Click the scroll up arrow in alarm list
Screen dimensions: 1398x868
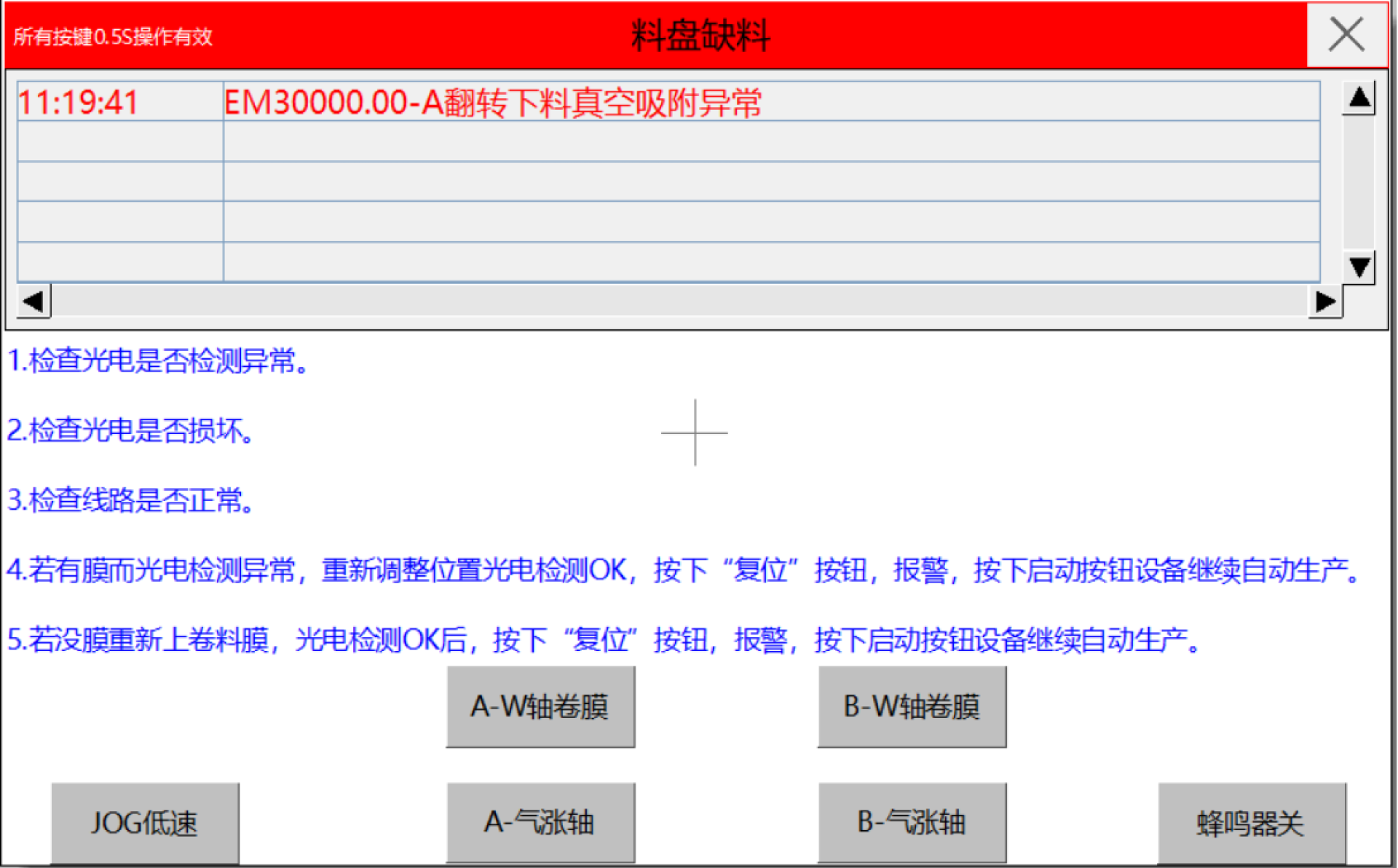click(x=1359, y=98)
